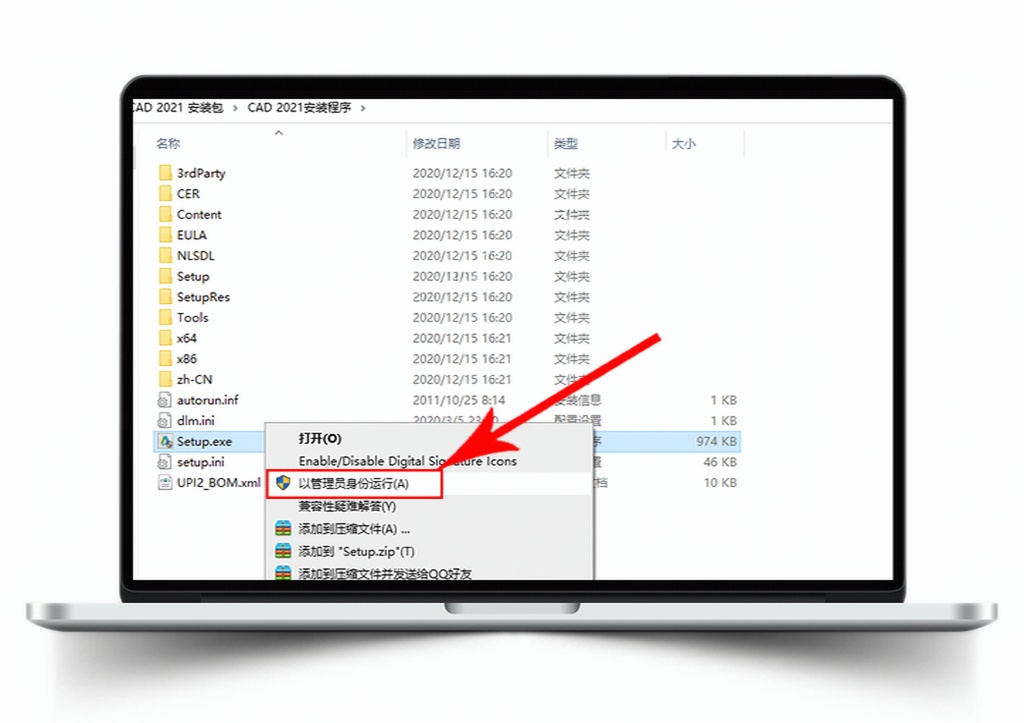Click CAD 2021安装程序 breadcrumb segment
Viewport: 1024px width, 723px height.
pyautogui.click(x=299, y=107)
